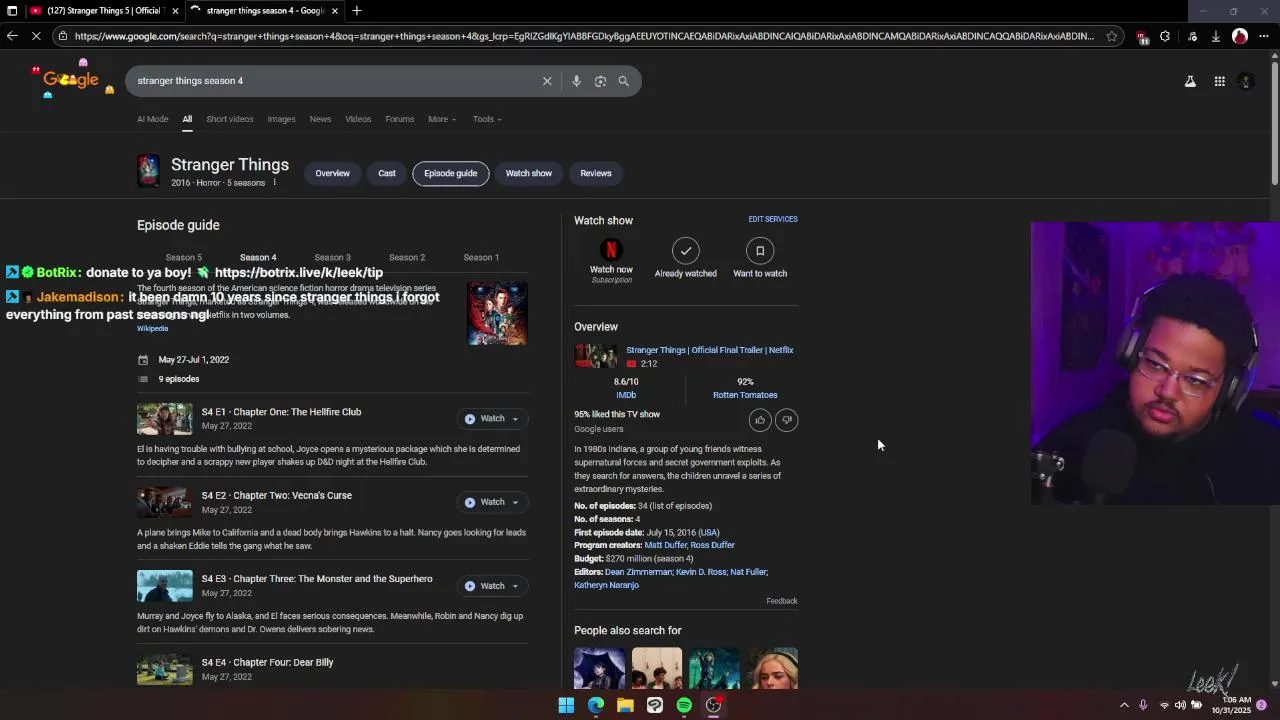1280x720 pixels.
Task: Open File Explorer from the taskbar
Action: [625, 705]
